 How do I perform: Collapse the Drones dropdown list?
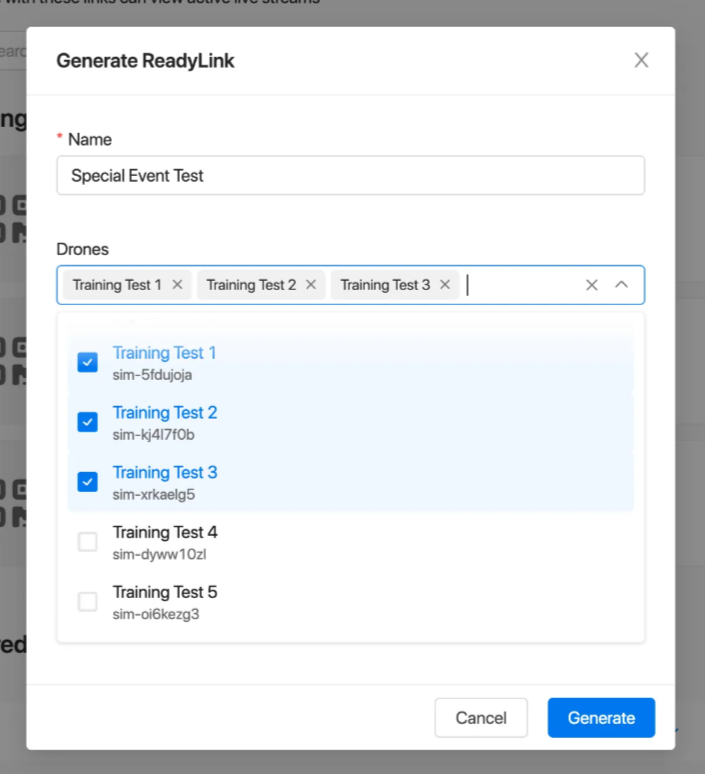[621, 285]
